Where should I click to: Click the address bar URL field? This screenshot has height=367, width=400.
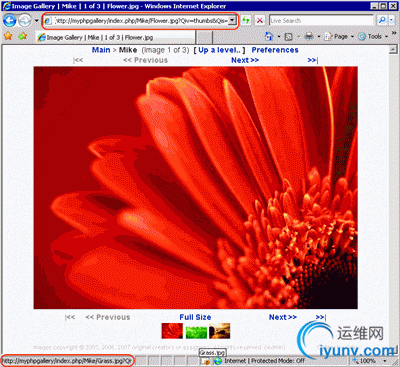[x=136, y=21]
